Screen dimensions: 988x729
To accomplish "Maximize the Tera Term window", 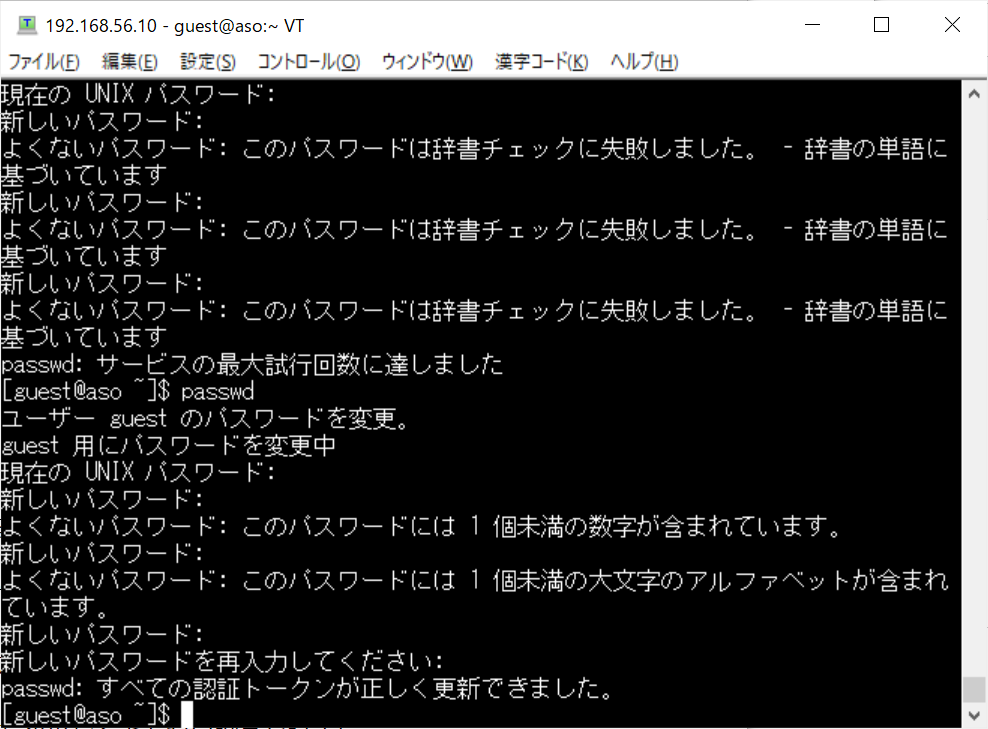I will 882,25.
